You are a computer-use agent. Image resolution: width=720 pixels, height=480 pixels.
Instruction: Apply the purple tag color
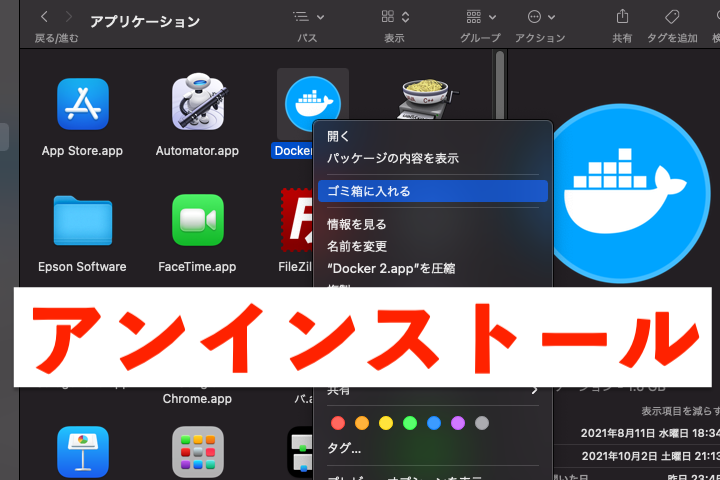(x=458, y=423)
